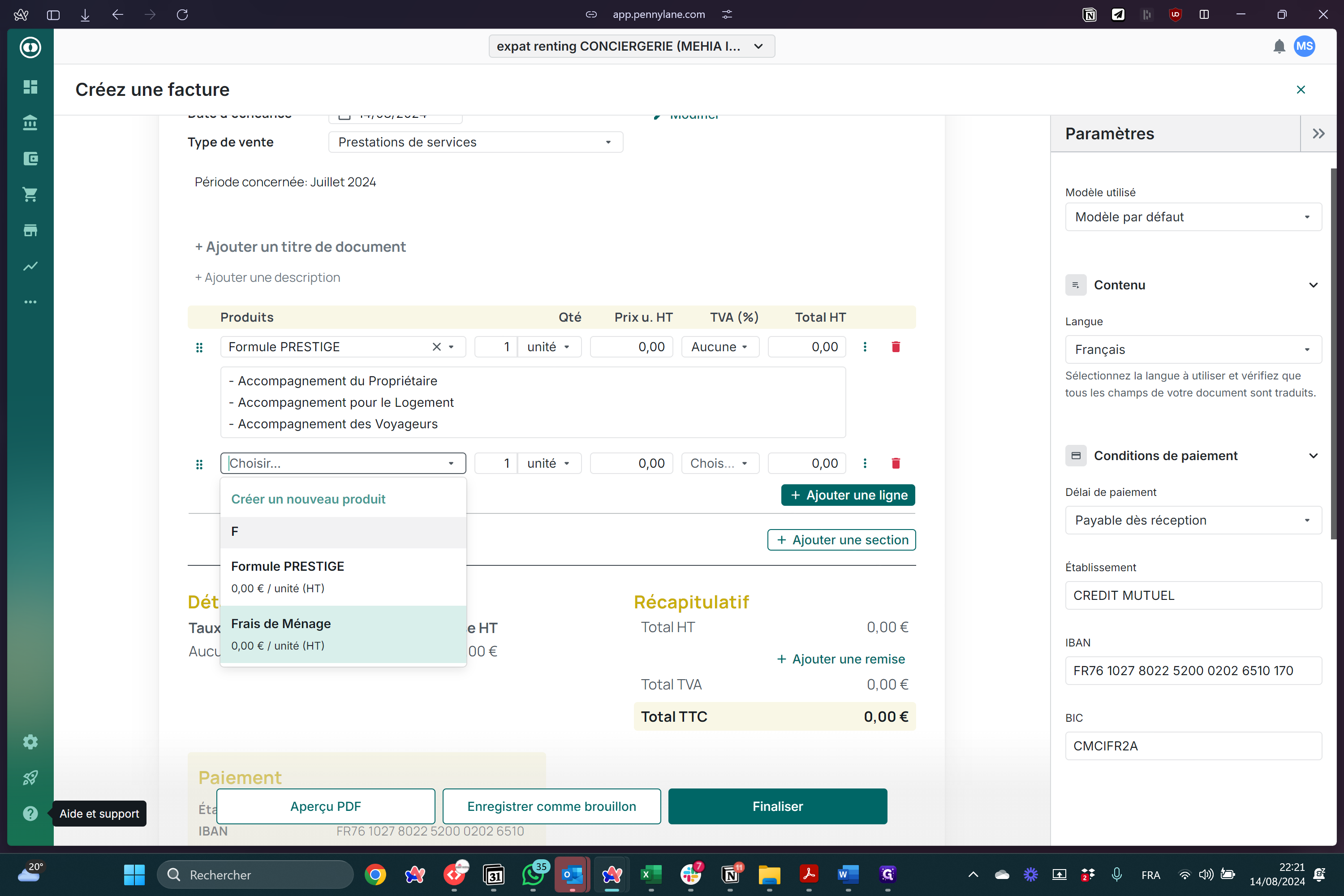Open more options for Formule PRESTIGE line
Screen dimensions: 1344x896
[865, 347]
